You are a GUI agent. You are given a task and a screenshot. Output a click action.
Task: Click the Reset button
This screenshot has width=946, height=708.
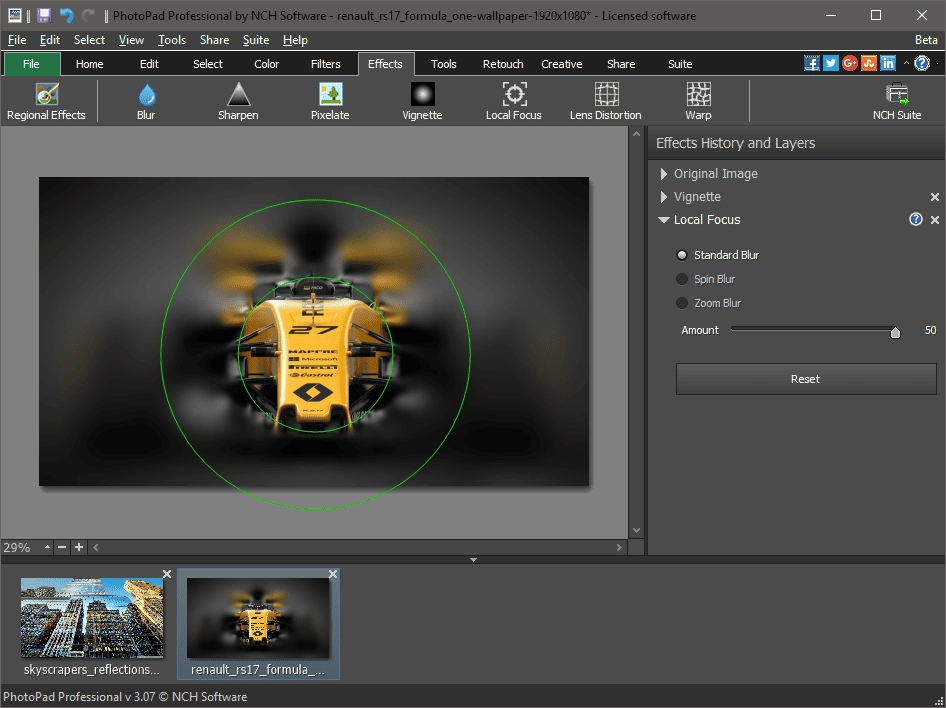click(x=806, y=379)
